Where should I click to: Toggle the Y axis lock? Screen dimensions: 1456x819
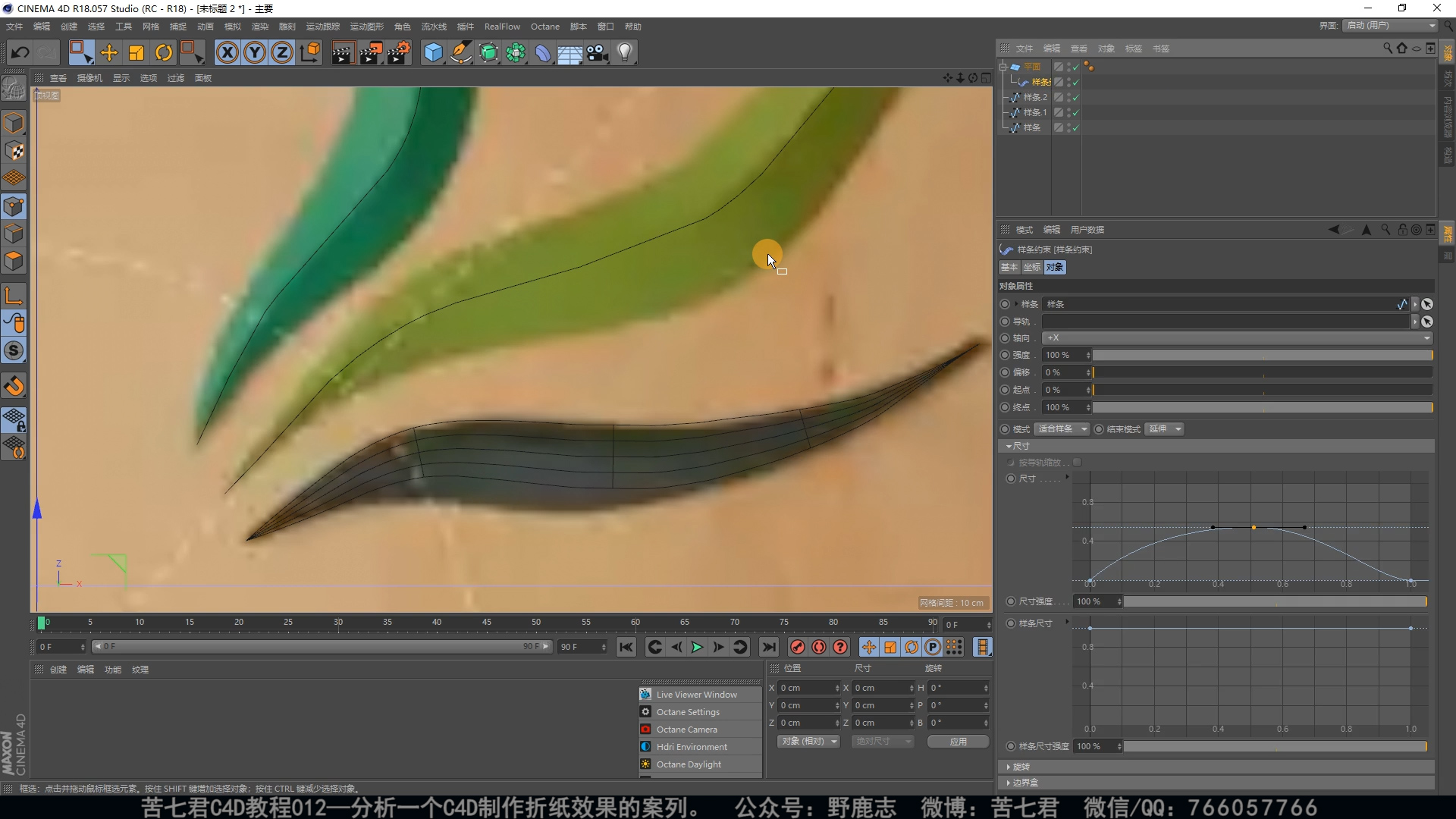pyautogui.click(x=255, y=52)
